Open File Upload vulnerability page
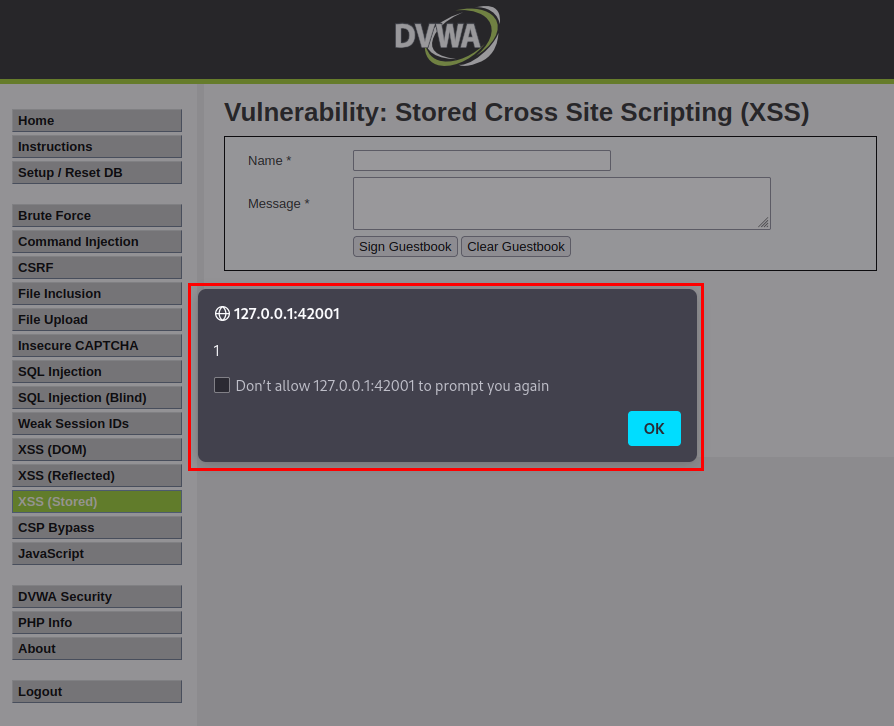The height and width of the screenshot is (726, 894). (x=97, y=319)
